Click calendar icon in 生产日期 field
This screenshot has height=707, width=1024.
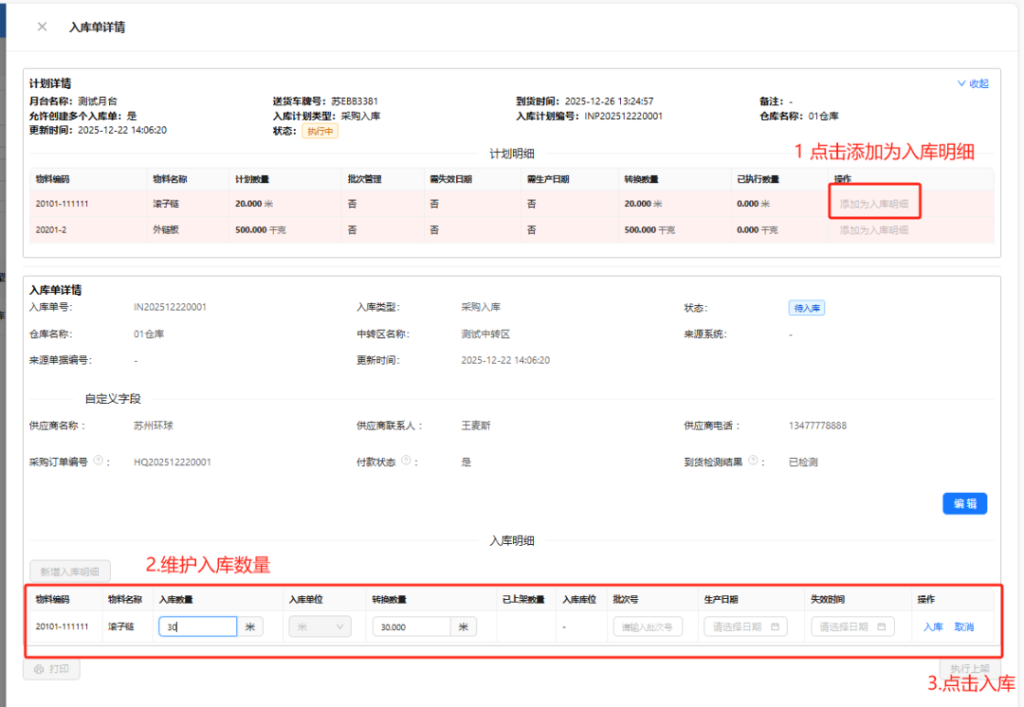(773, 627)
